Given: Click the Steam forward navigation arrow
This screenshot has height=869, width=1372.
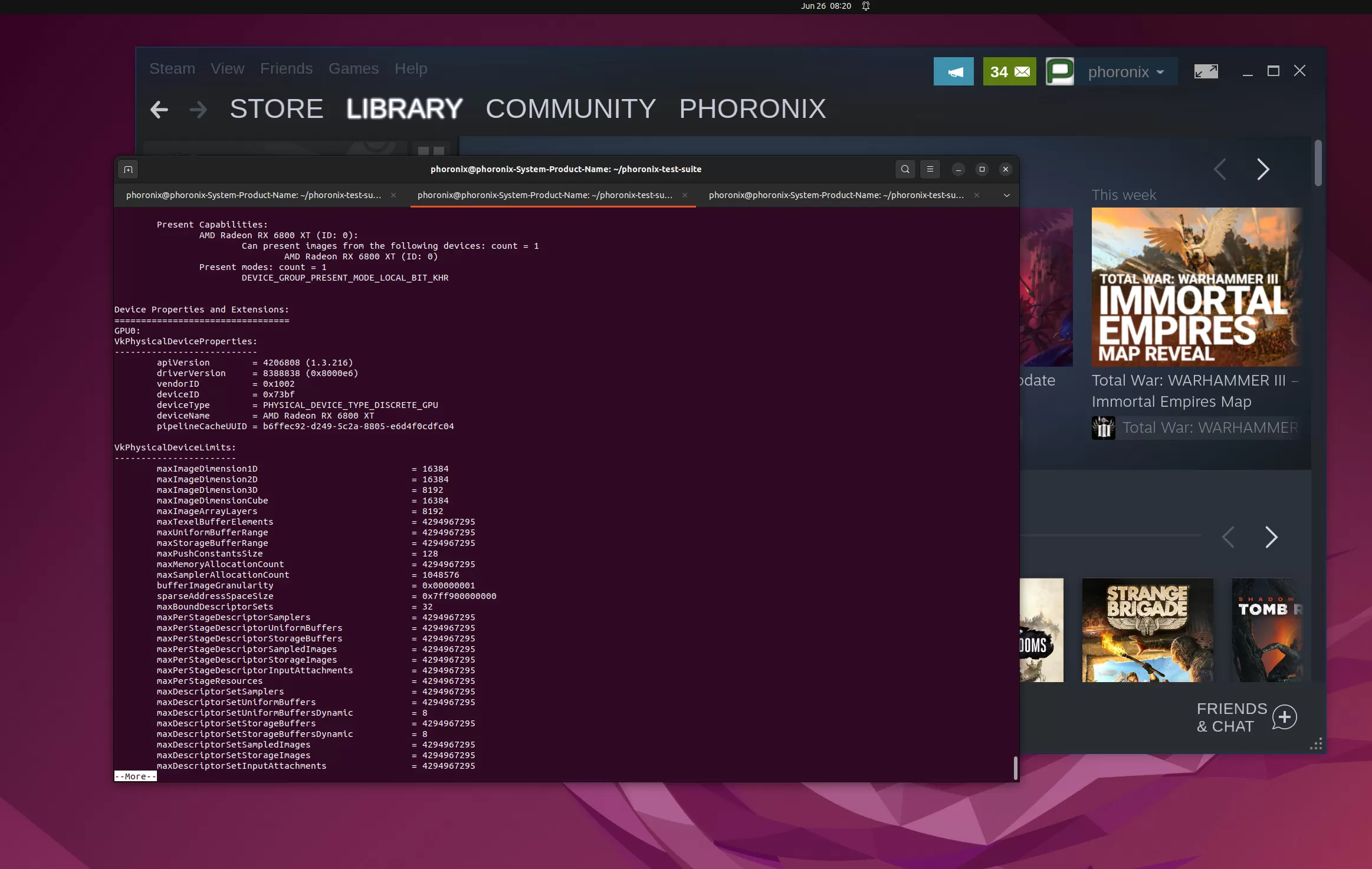Looking at the screenshot, I should [196, 109].
